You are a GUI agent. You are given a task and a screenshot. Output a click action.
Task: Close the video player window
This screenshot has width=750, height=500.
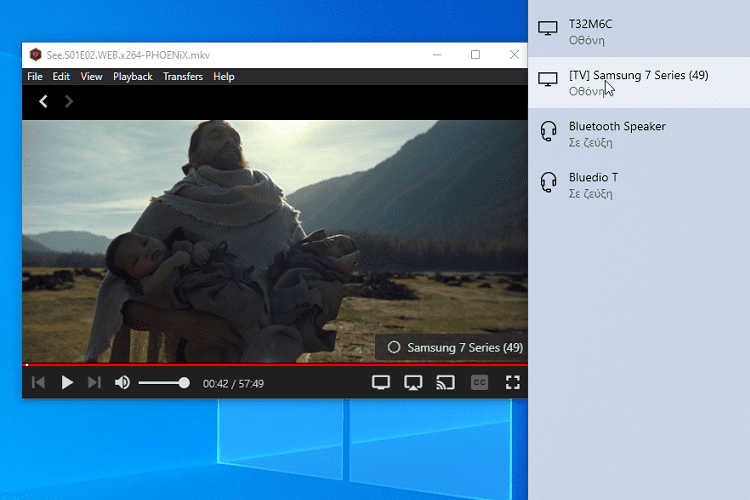(514, 55)
